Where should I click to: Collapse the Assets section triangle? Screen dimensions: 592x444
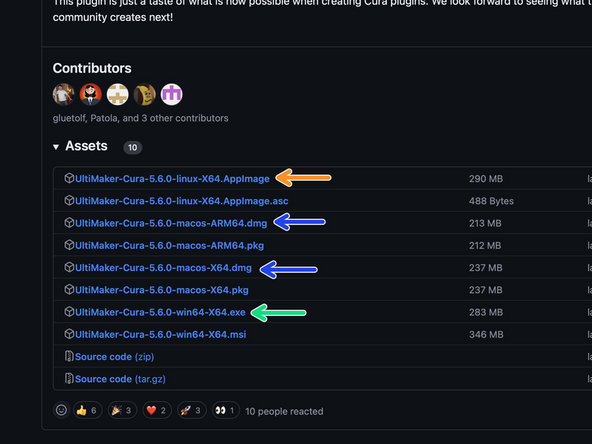56,147
